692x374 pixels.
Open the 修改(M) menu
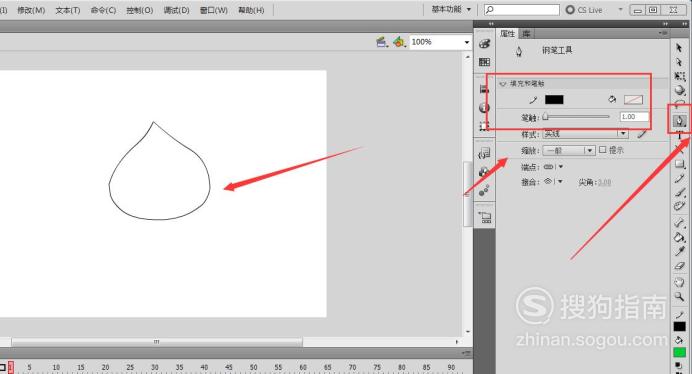tap(31, 10)
